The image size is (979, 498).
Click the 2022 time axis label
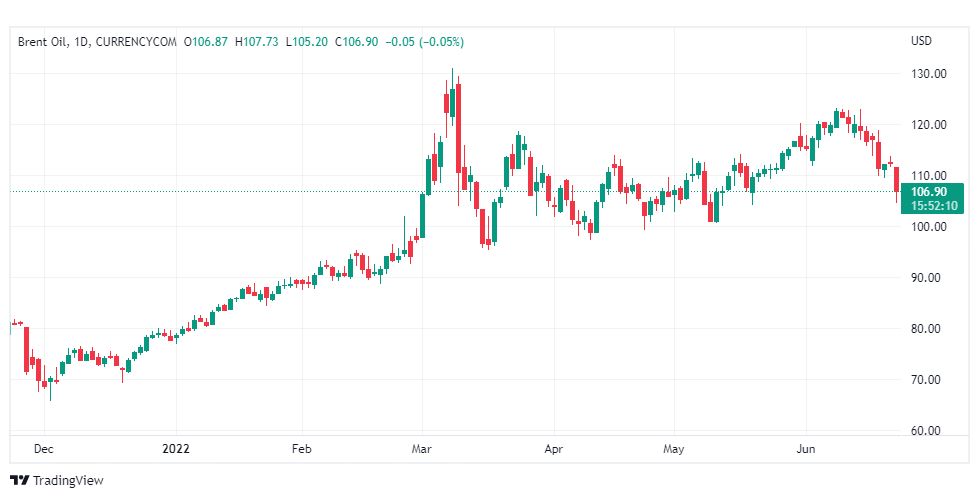click(176, 449)
